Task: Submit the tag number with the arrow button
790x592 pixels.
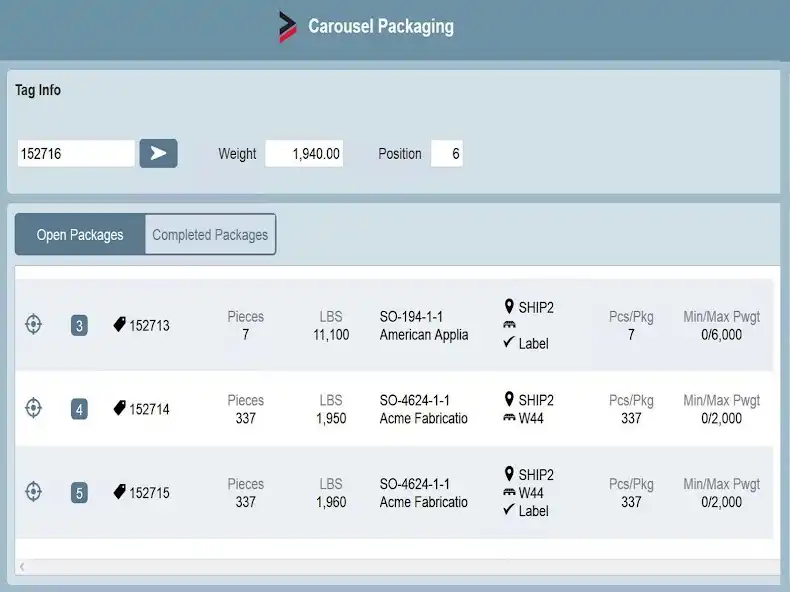Action: 158,153
